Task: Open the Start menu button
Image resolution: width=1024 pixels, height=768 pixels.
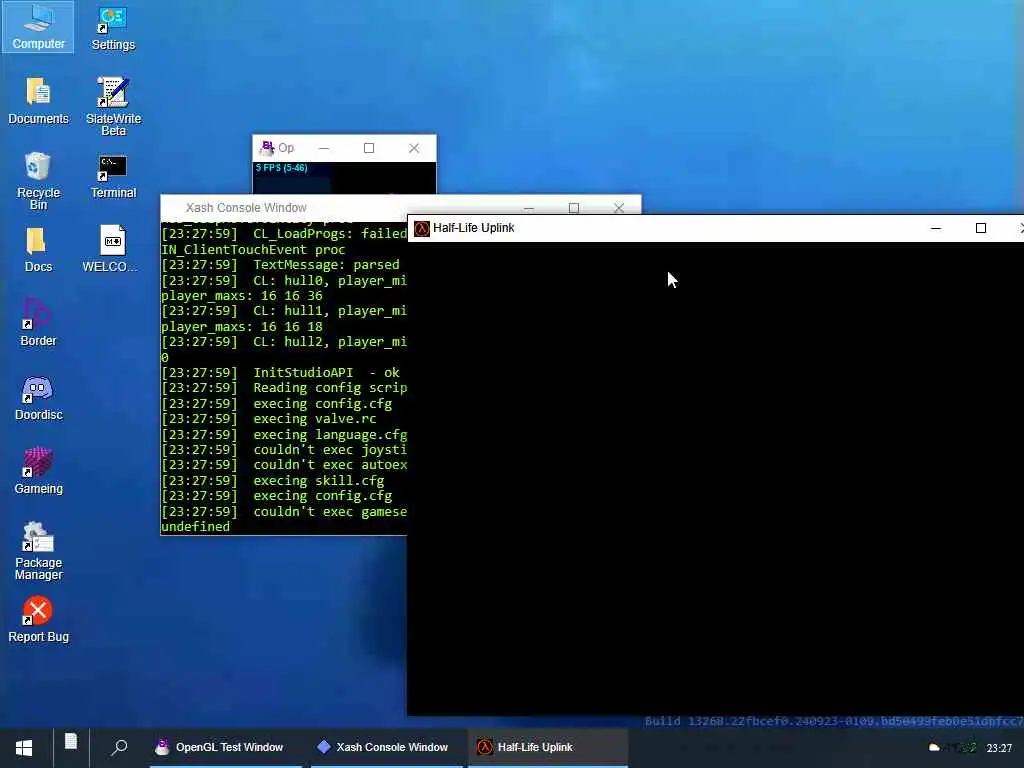Action: (24, 748)
